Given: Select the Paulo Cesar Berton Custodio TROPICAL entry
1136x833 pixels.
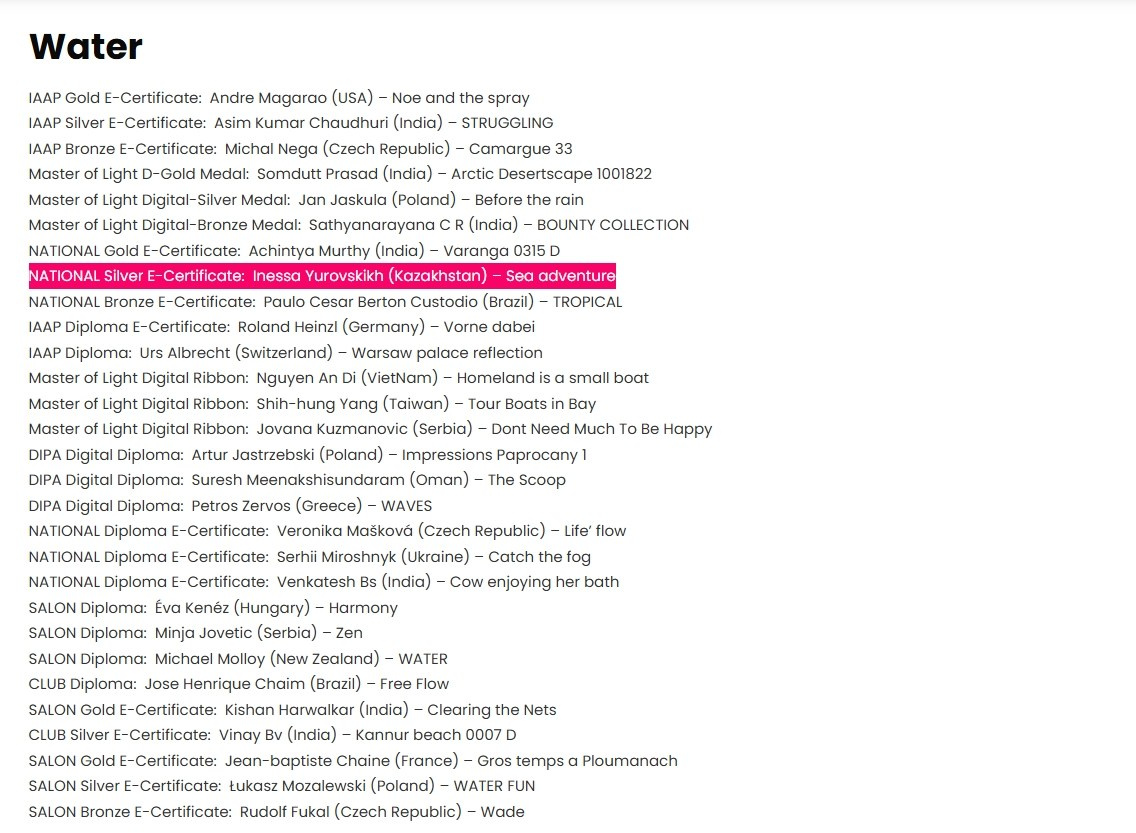Looking at the screenshot, I should 325,302.
